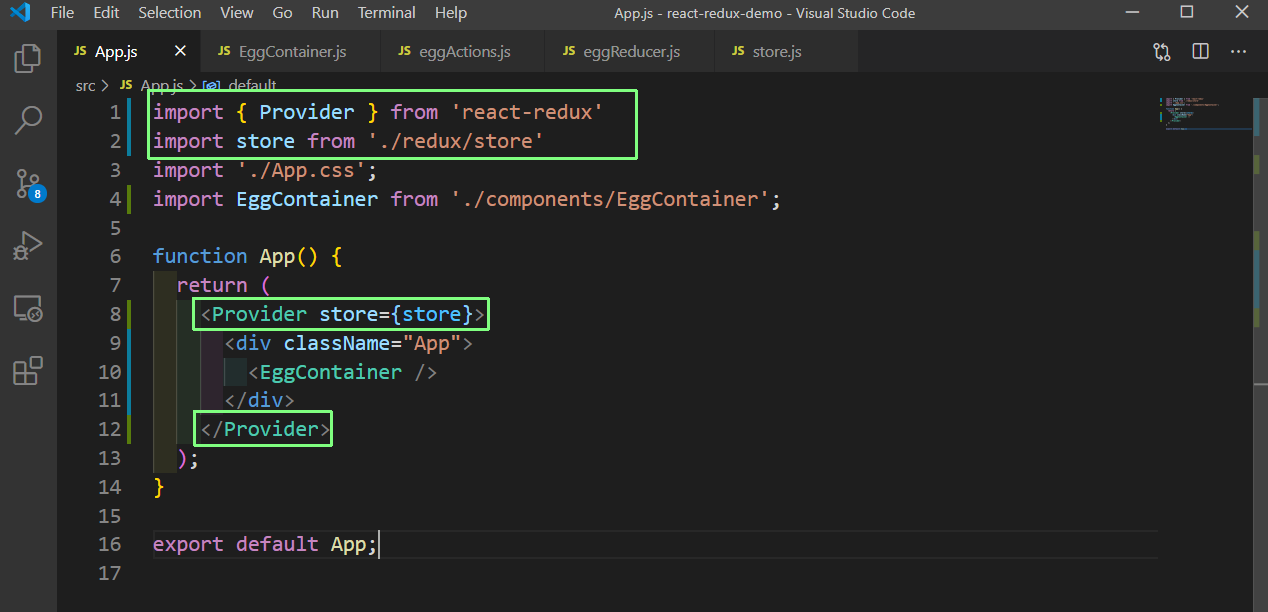Click the EggContainer self-closing tag on line 10
Screen dimensions: 1268x612
point(343,372)
